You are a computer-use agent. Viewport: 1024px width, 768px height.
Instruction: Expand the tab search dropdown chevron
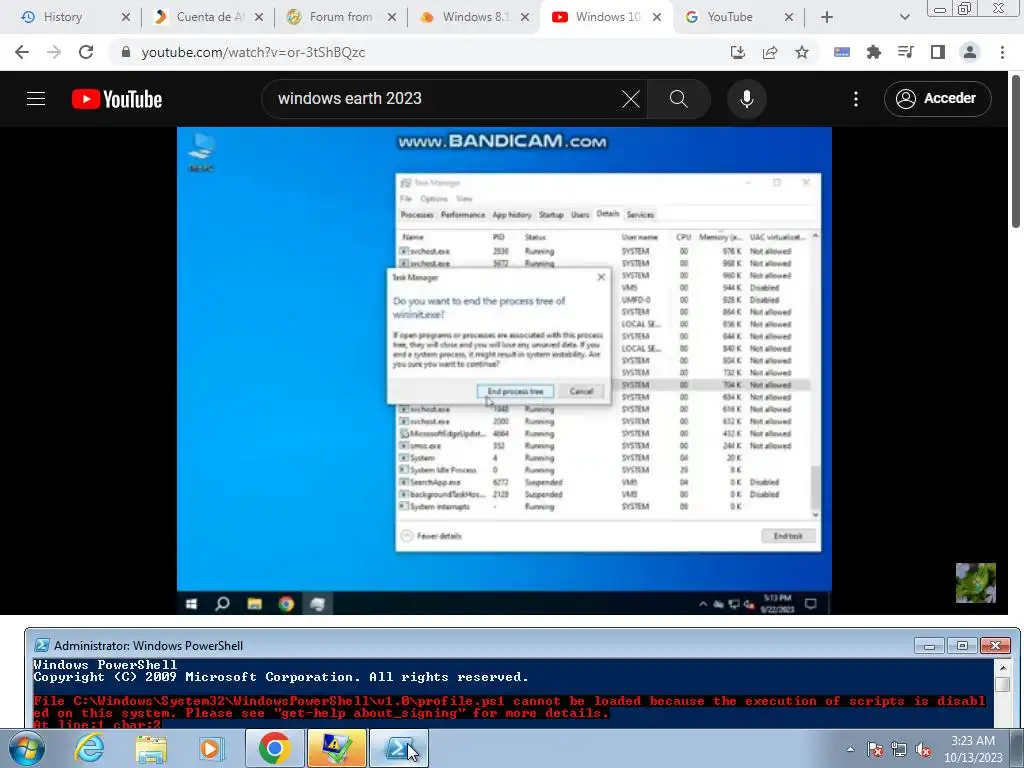click(904, 17)
